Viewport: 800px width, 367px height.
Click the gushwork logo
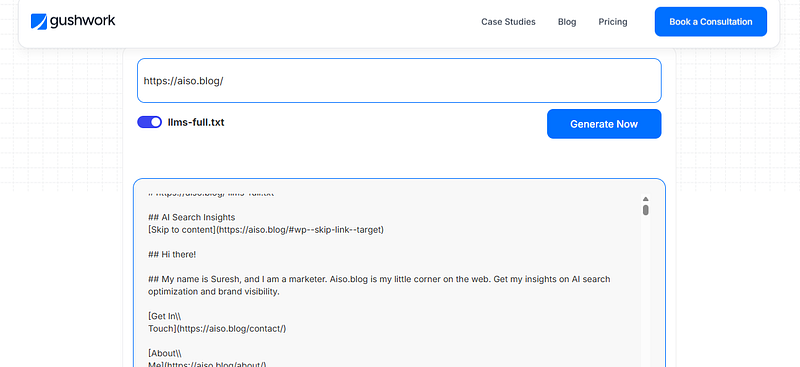coord(73,21)
